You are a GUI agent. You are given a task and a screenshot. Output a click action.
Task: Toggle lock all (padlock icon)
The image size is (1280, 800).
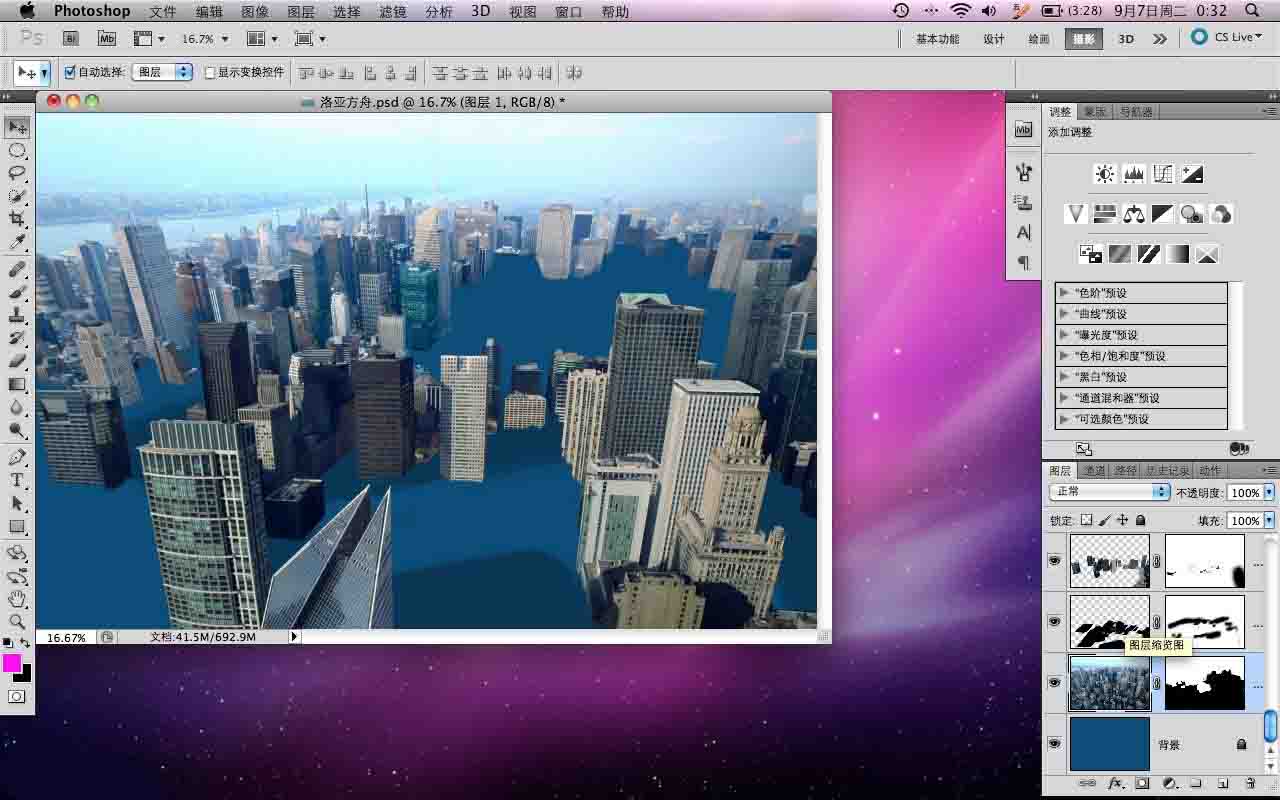point(1140,520)
